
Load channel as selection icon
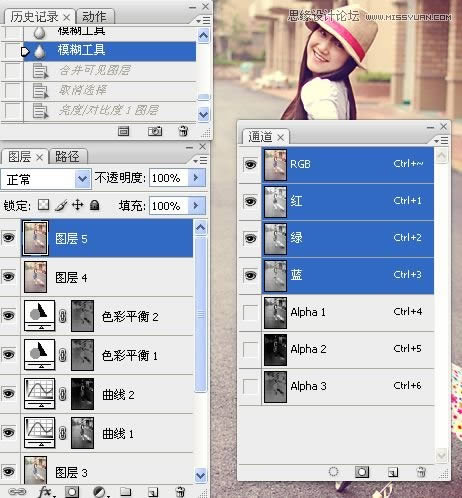333,472
